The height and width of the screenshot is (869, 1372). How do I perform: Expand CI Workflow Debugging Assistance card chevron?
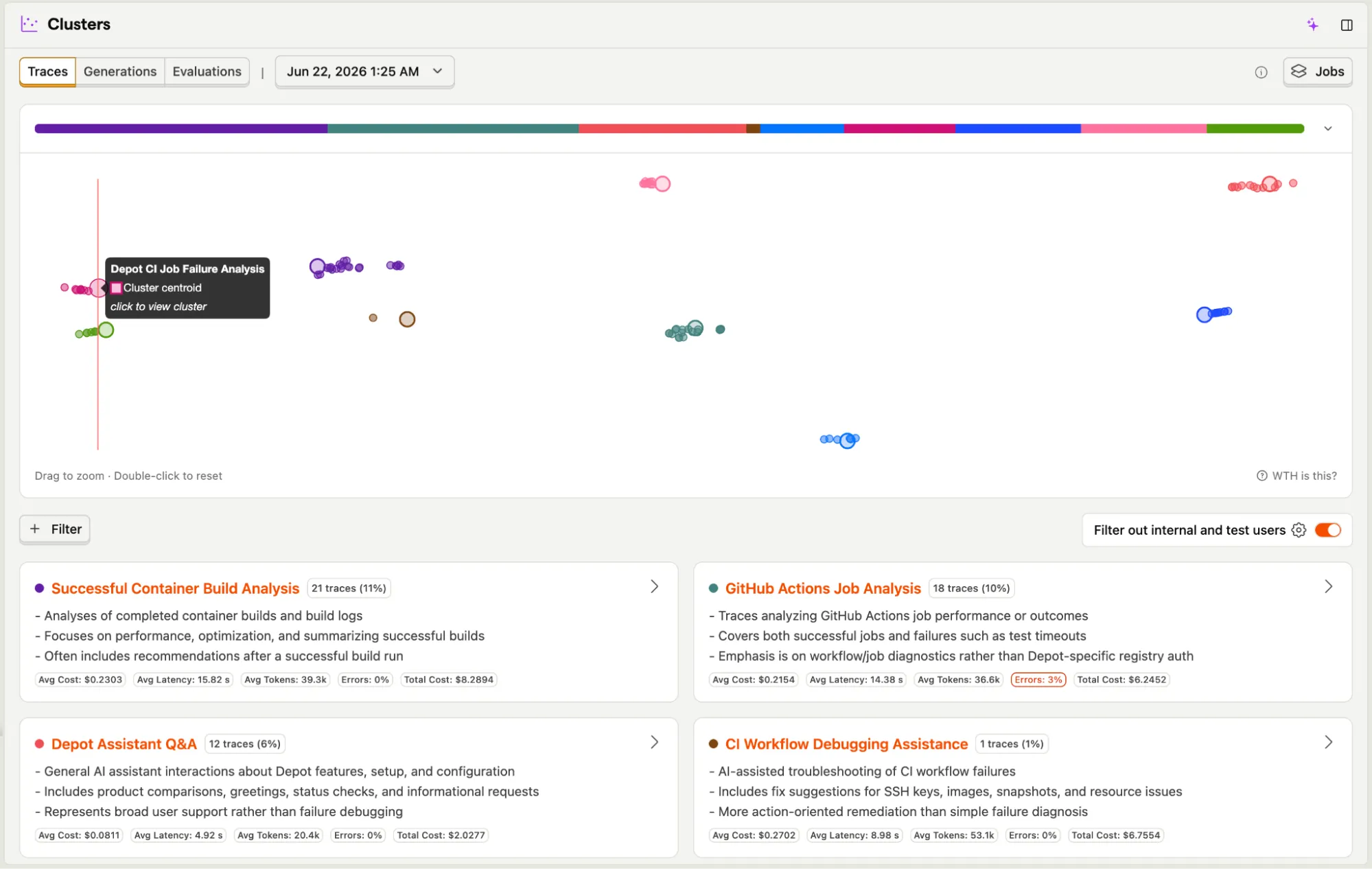pos(1328,743)
